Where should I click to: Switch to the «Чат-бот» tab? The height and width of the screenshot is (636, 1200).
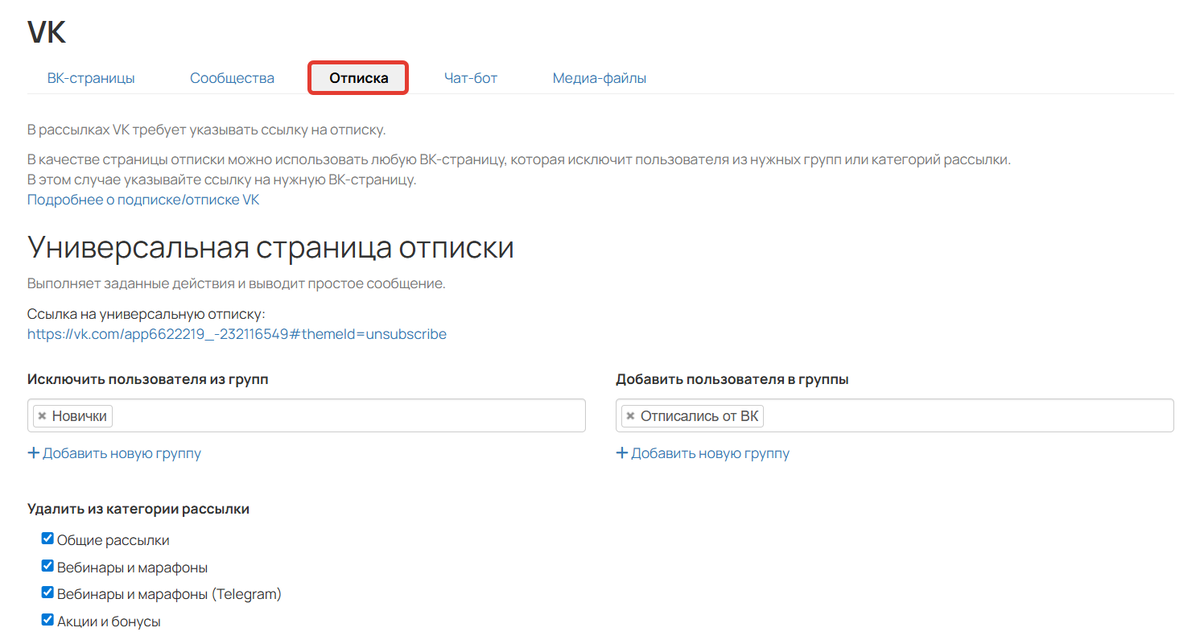tap(470, 76)
